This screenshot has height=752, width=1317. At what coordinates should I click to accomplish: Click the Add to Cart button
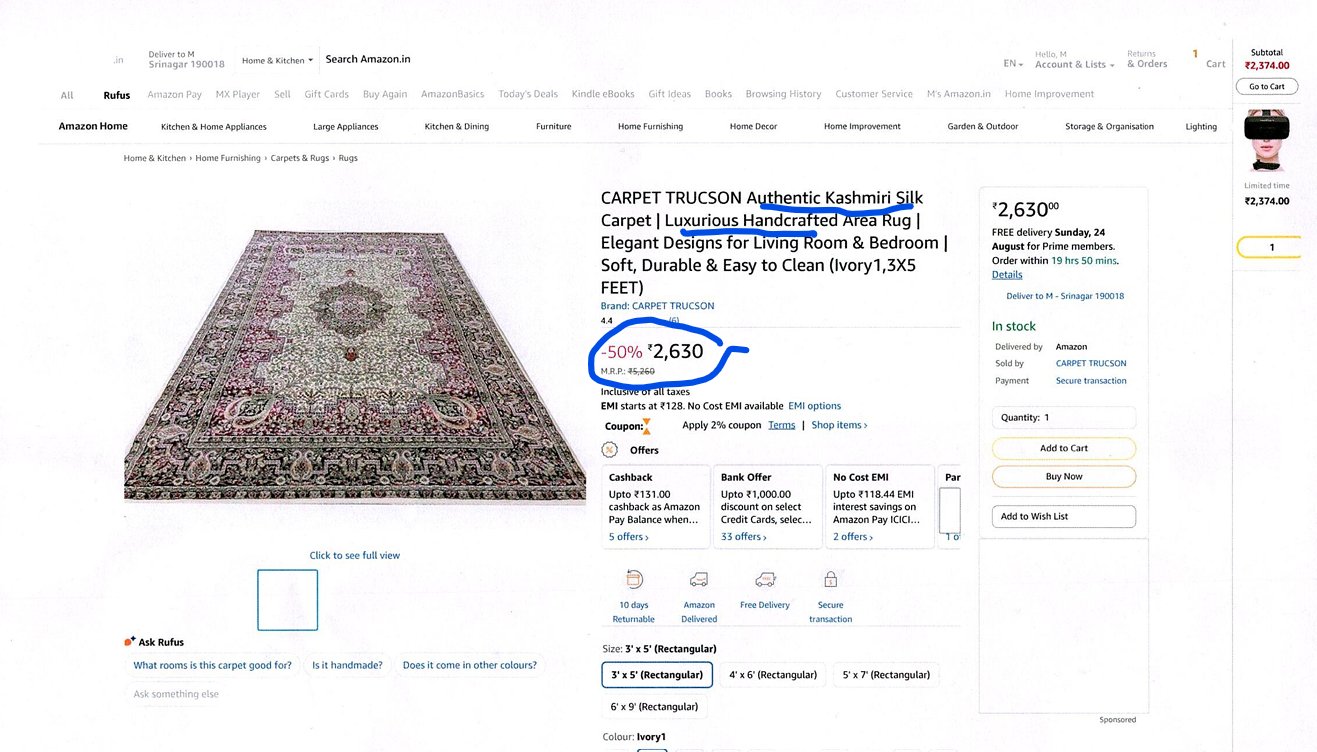tap(1063, 448)
